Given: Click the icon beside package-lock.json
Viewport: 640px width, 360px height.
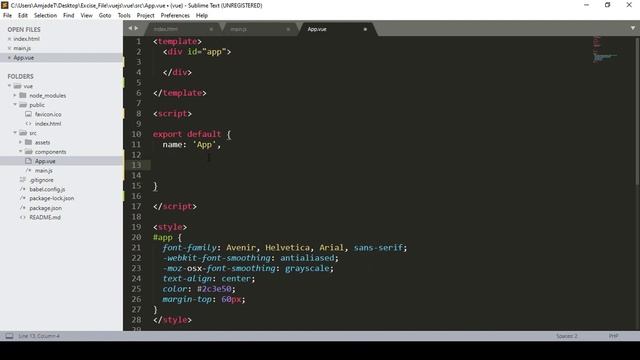Looking at the screenshot, I should (23, 198).
